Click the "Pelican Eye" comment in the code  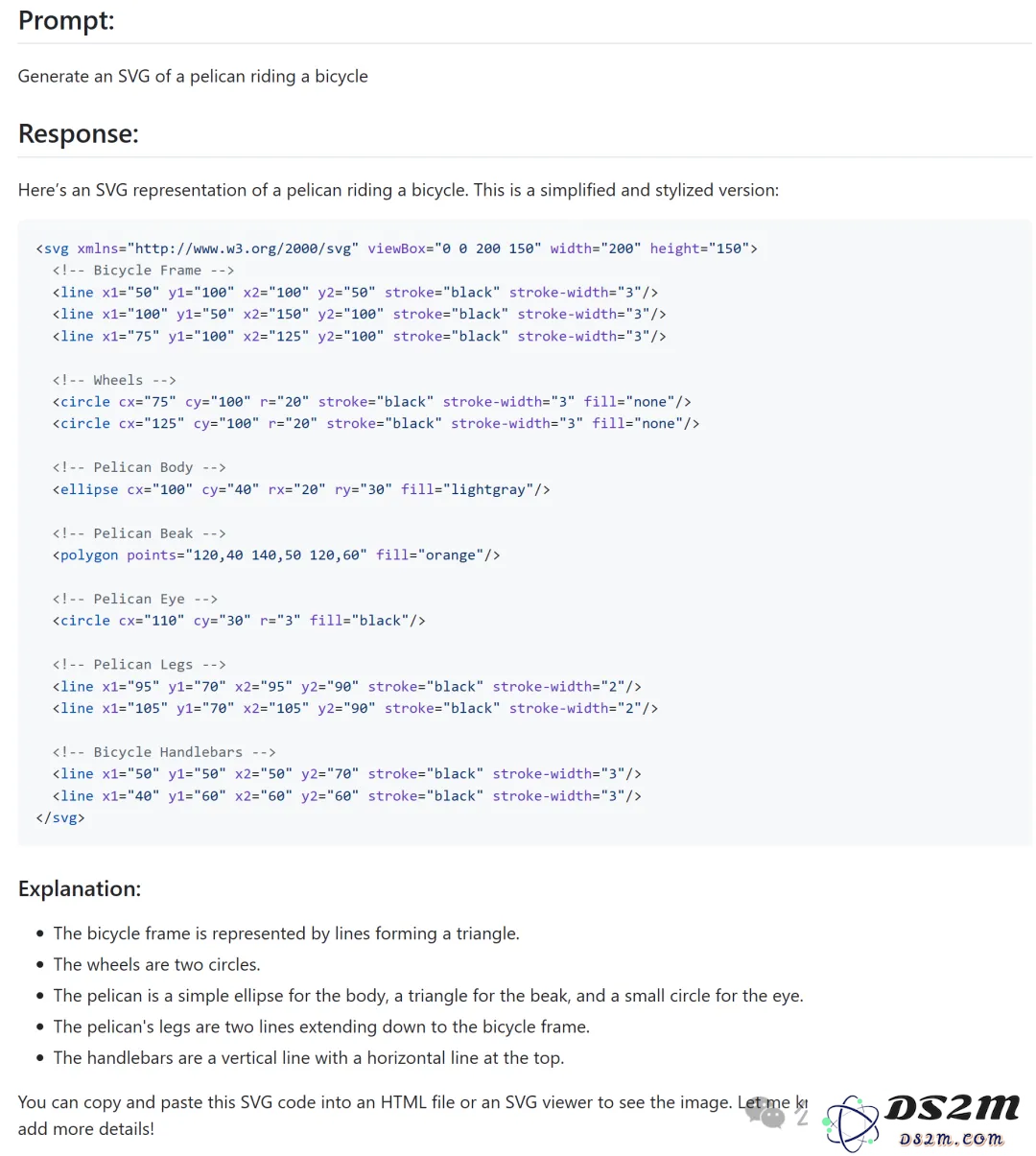pos(135,599)
